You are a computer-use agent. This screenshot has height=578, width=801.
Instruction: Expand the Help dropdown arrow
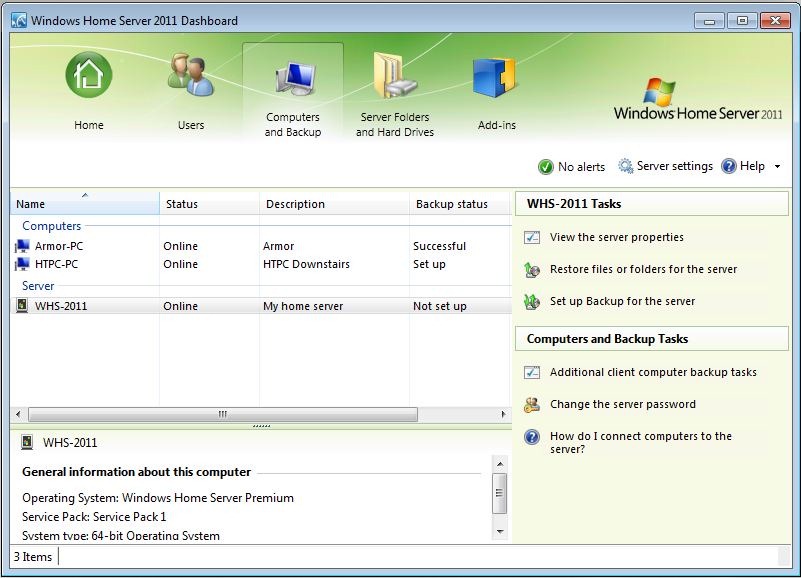click(x=777, y=166)
